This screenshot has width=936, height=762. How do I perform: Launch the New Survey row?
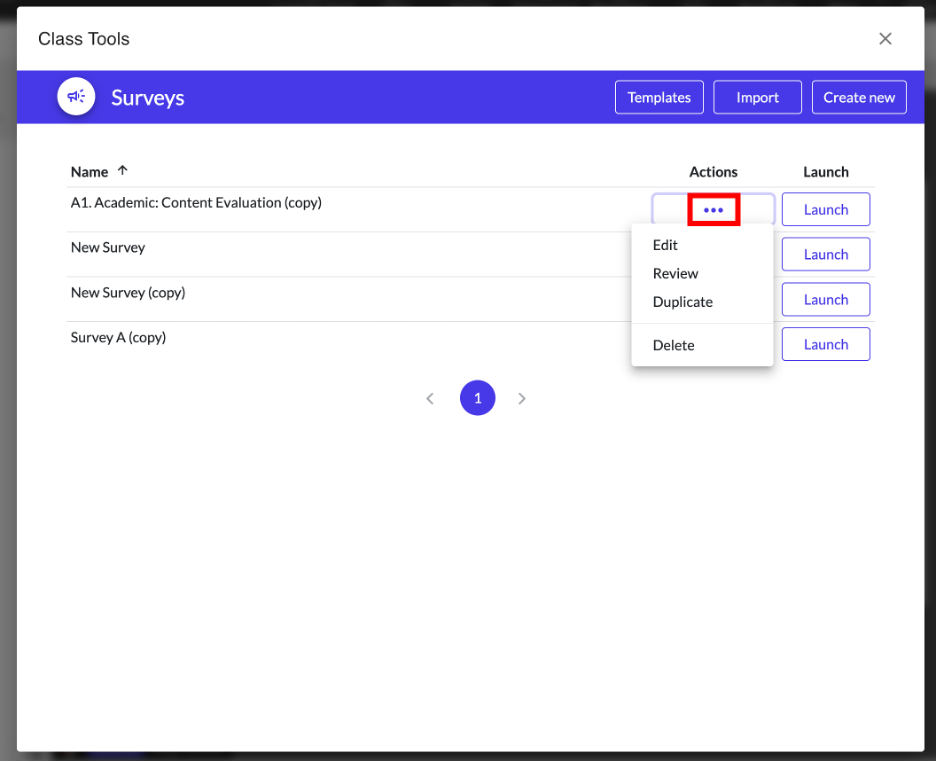(825, 255)
